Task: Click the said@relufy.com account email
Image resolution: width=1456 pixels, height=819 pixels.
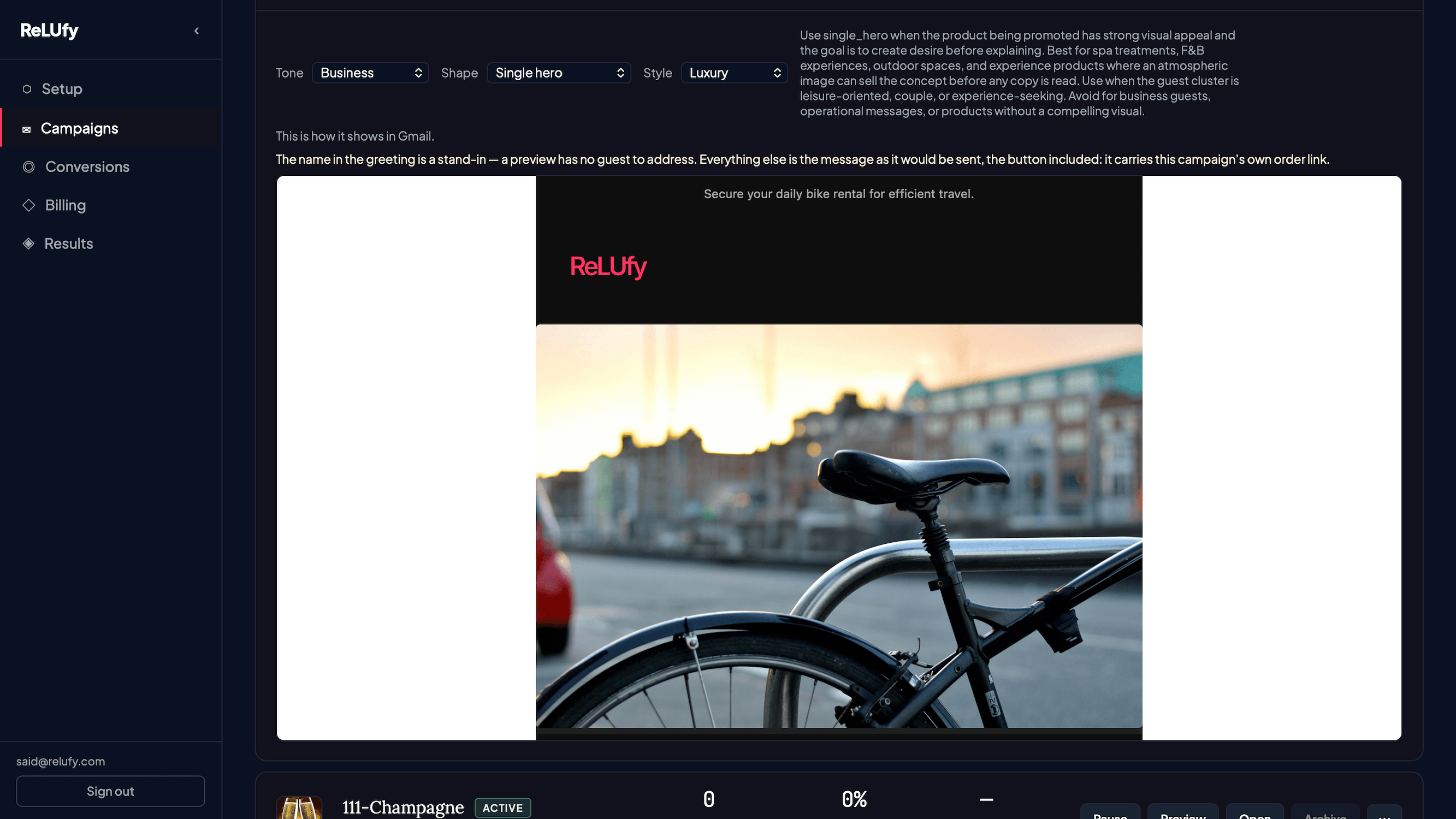Action: (61, 761)
